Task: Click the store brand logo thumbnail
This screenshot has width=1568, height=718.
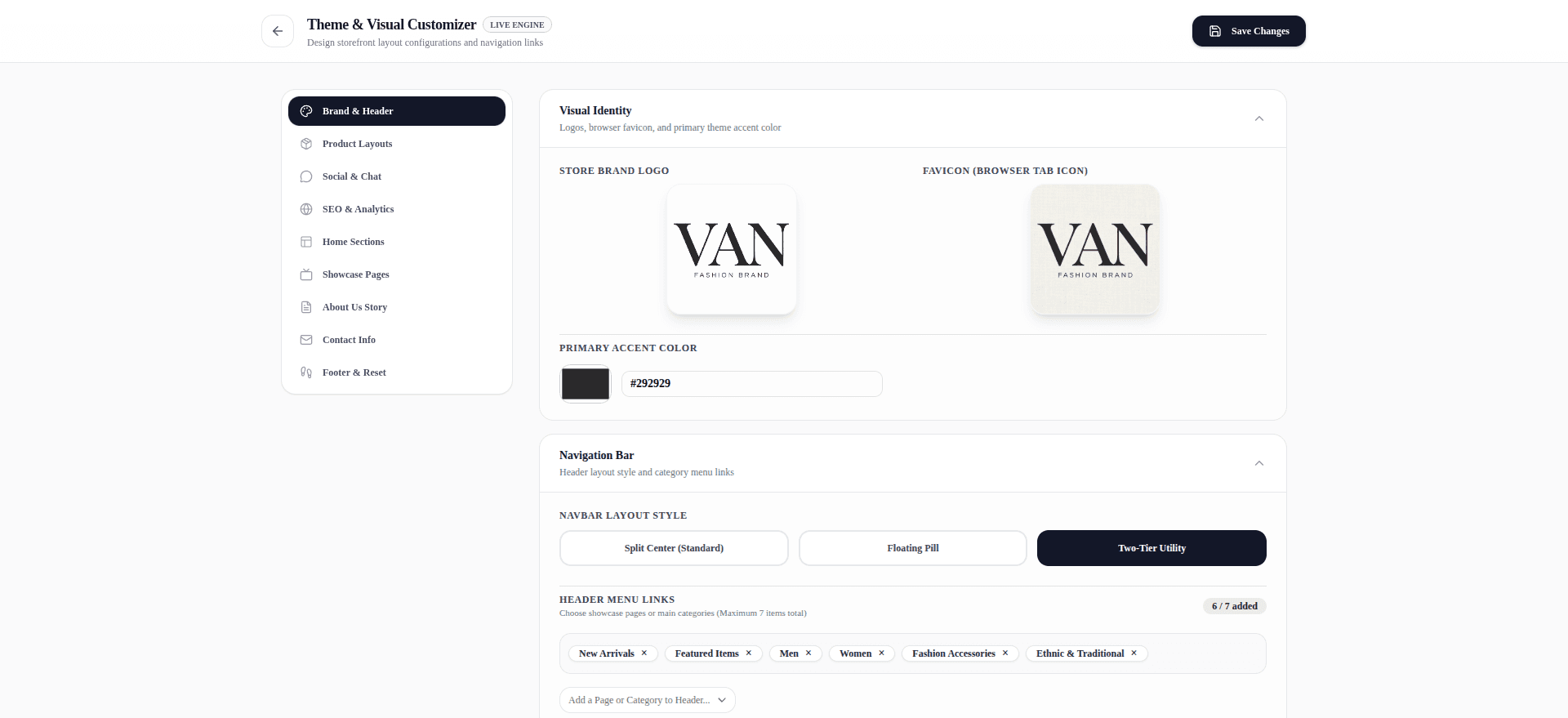Action: pos(732,249)
